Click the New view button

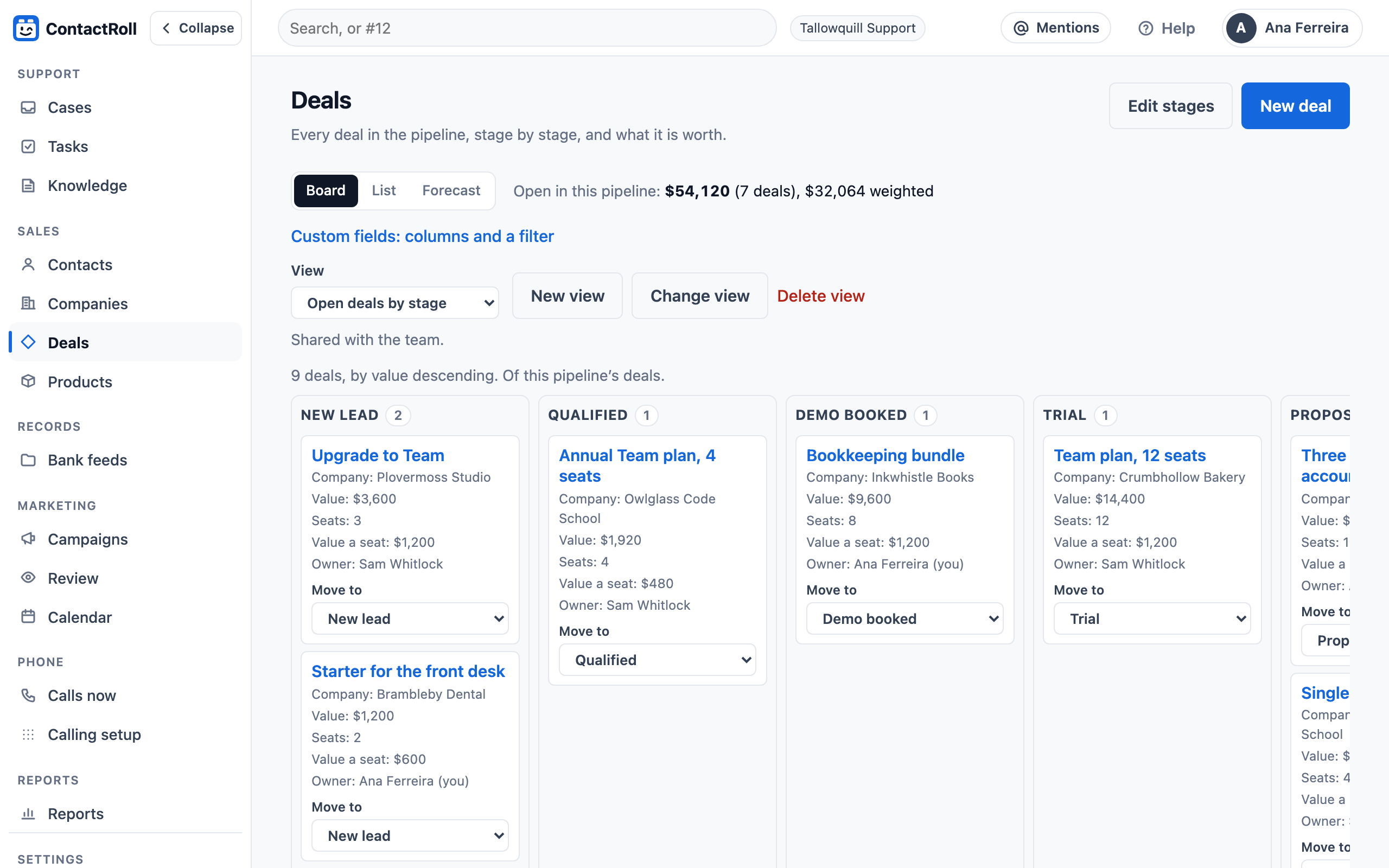[567, 296]
